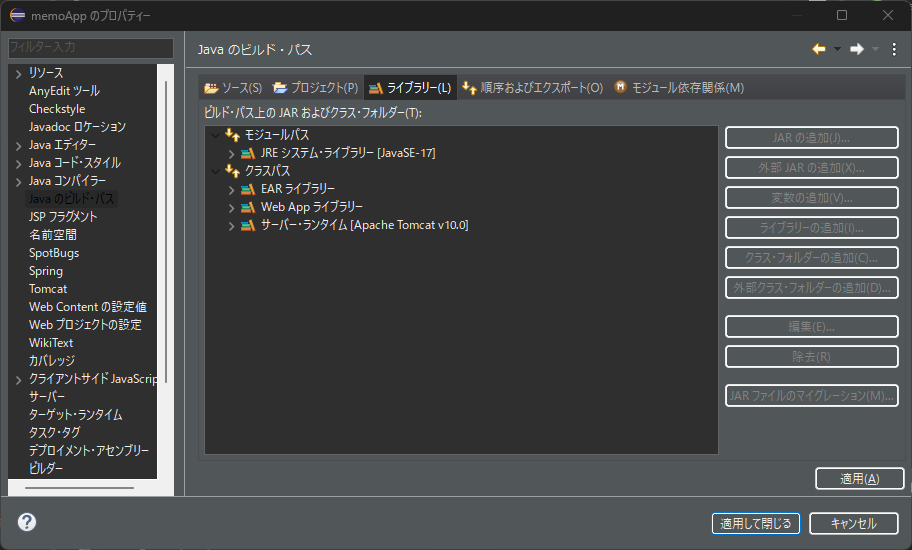This screenshot has height=550, width=912.
Task: Expand the Web App ライブラリー node
Action: [231, 208]
